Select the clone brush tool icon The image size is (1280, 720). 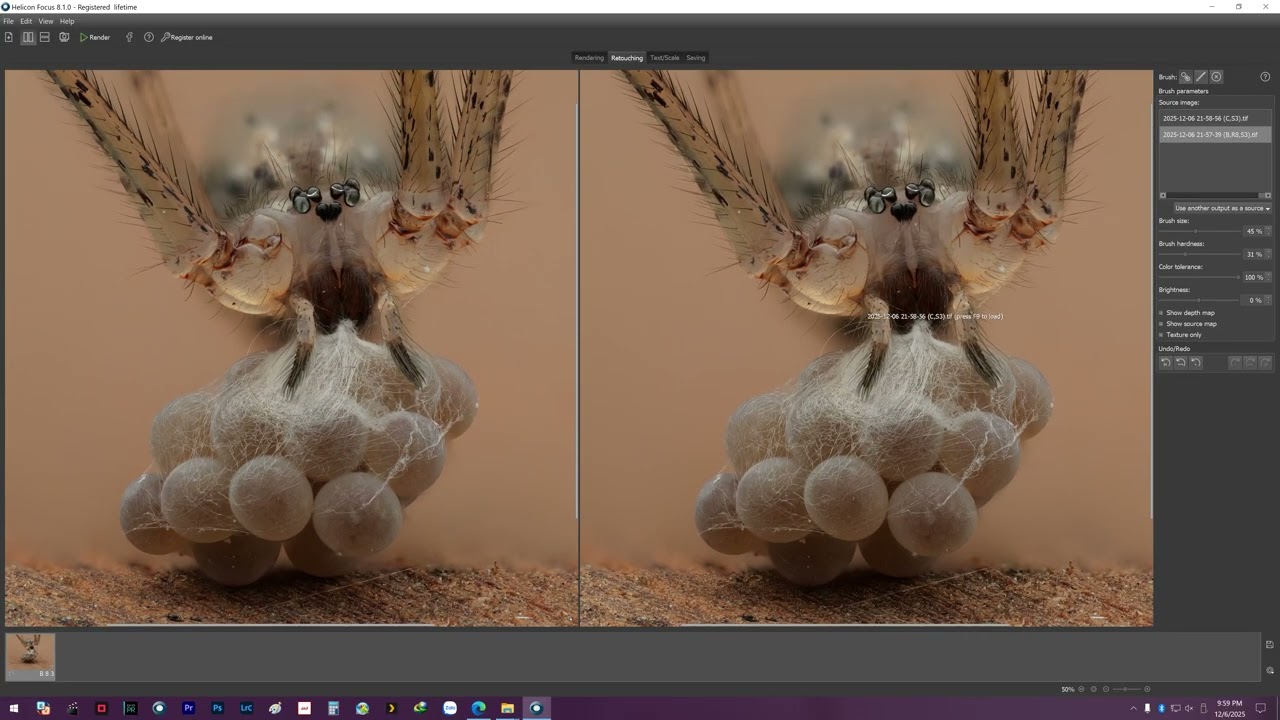coord(1185,77)
